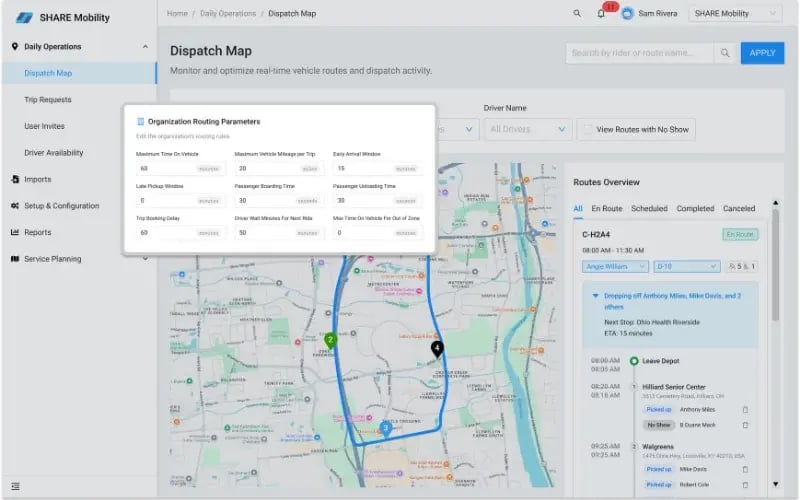Toggle View Routes with No Show checkbox
The image size is (800, 500).
pos(588,130)
